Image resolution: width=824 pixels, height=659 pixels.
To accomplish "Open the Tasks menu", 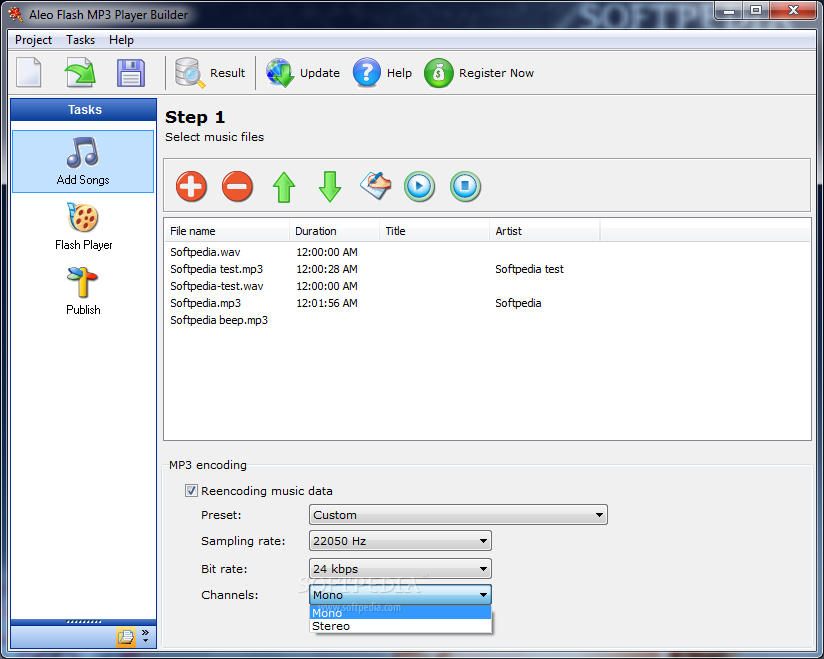I will point(80,40).
